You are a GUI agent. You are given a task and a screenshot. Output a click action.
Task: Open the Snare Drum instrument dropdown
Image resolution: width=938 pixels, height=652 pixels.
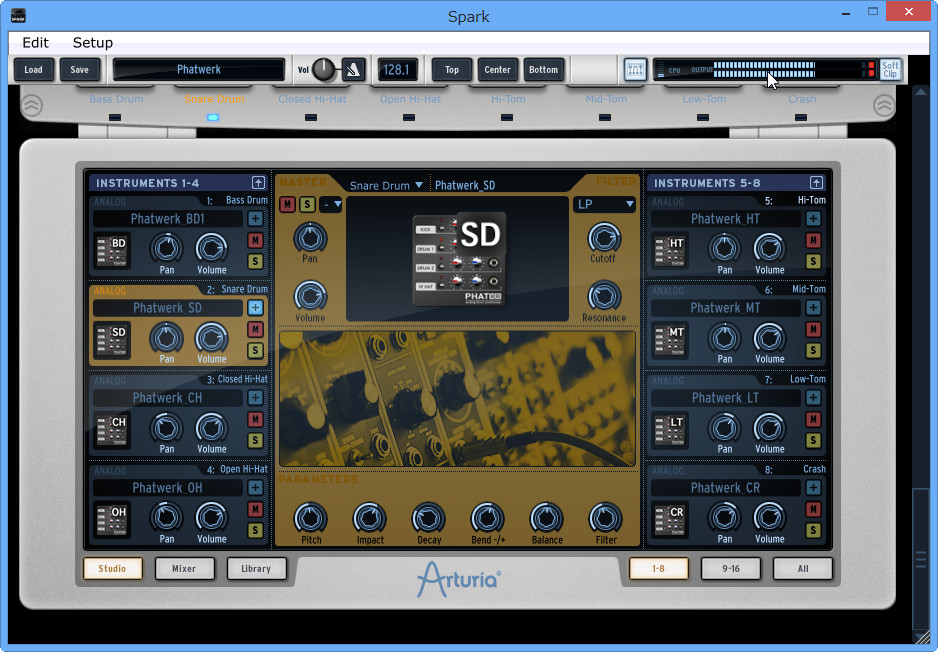(386, 185)
